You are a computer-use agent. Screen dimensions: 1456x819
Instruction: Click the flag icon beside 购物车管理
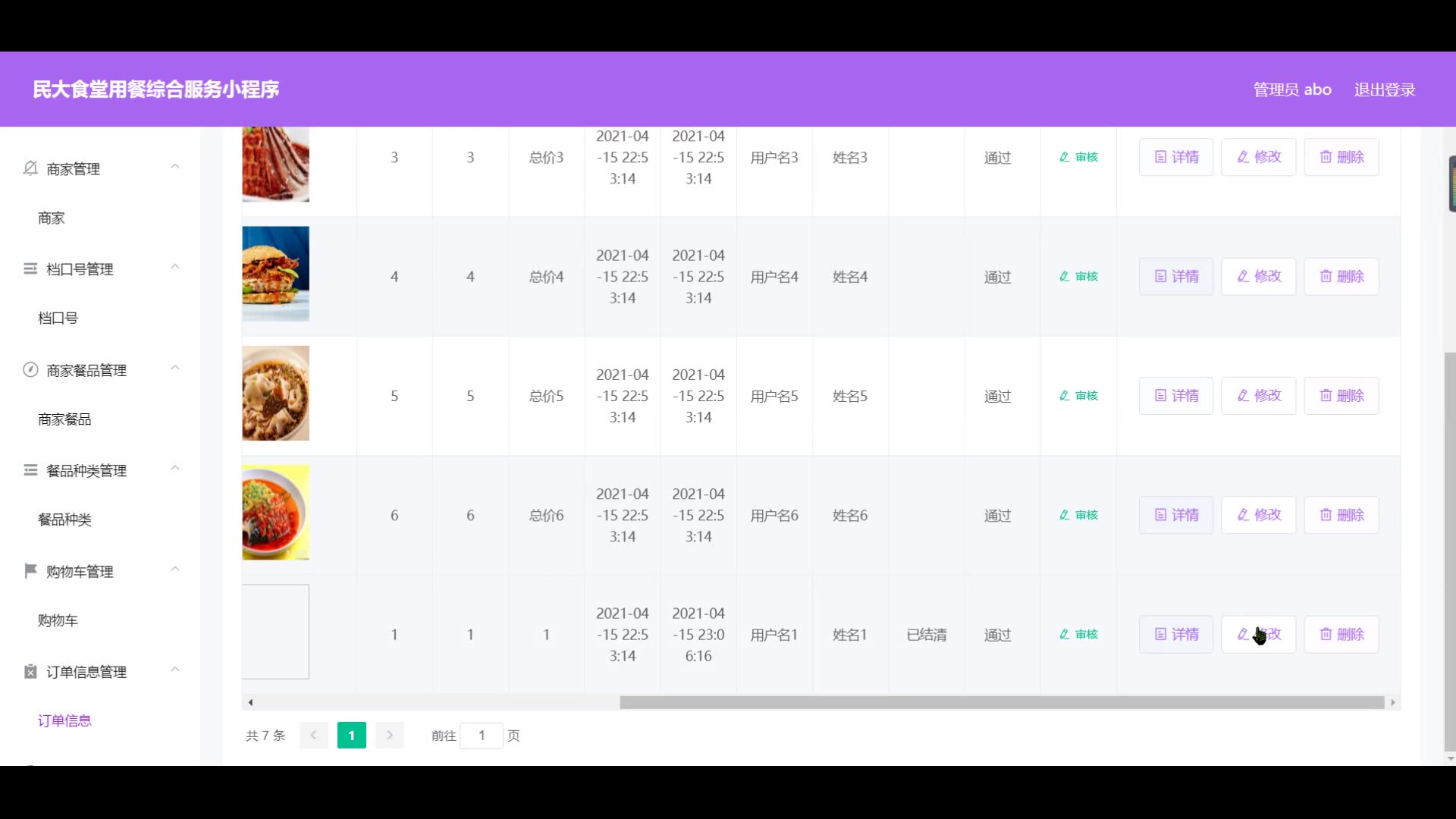coord(30,570)
